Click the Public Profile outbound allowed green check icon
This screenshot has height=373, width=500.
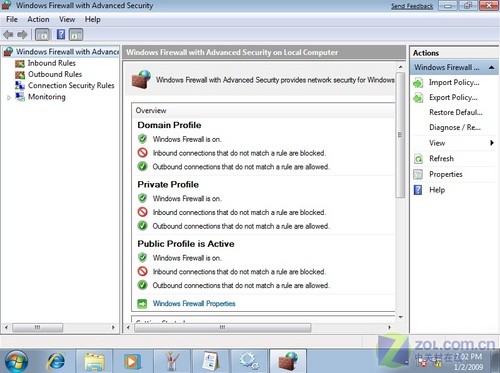(x=142, y=285)
